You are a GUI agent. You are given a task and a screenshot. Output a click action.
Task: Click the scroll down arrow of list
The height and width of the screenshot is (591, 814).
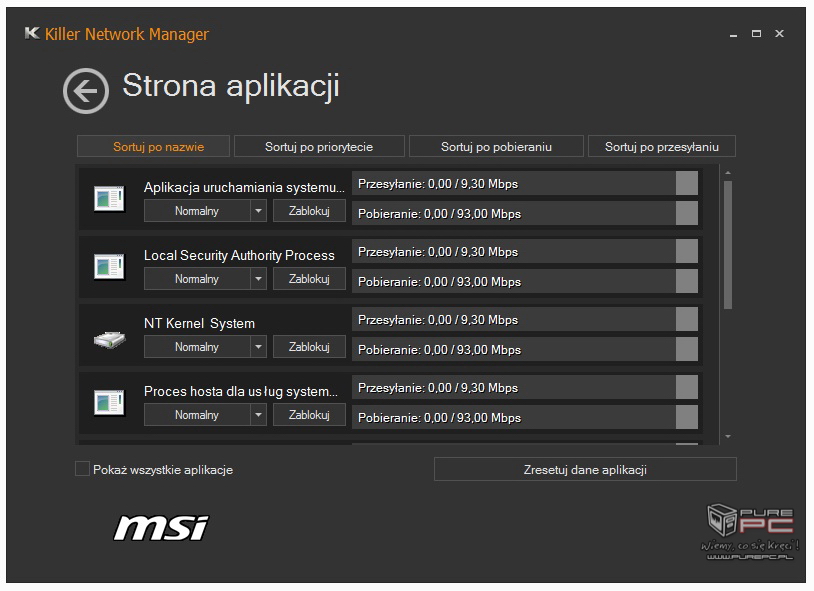click(x=728, y=437)
